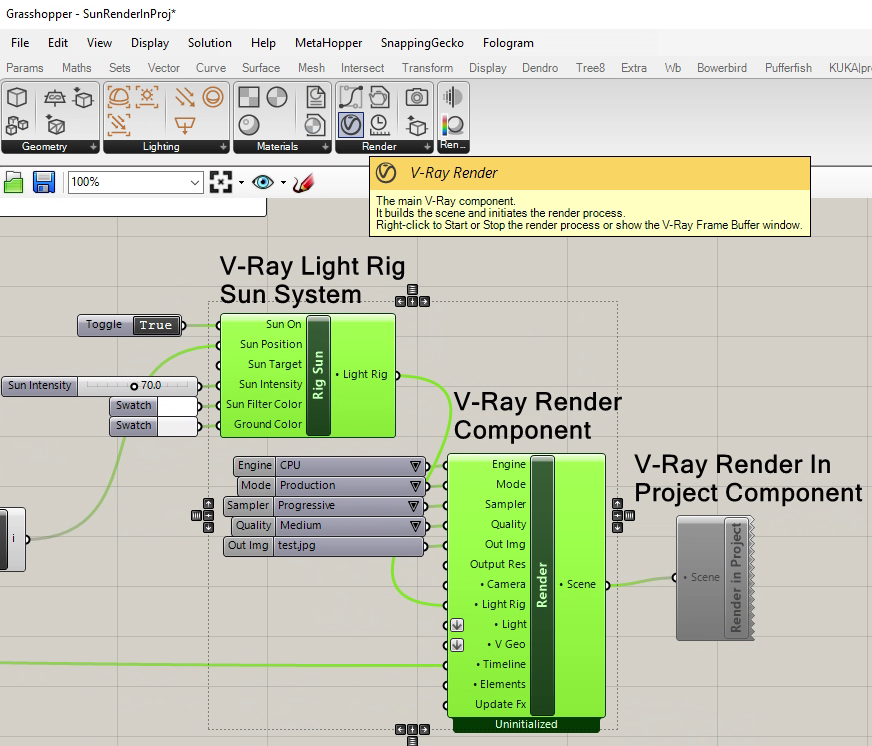Select the document page material icon, upper row
The height and width of the screenshot is (746, 872).
point(316,97)
